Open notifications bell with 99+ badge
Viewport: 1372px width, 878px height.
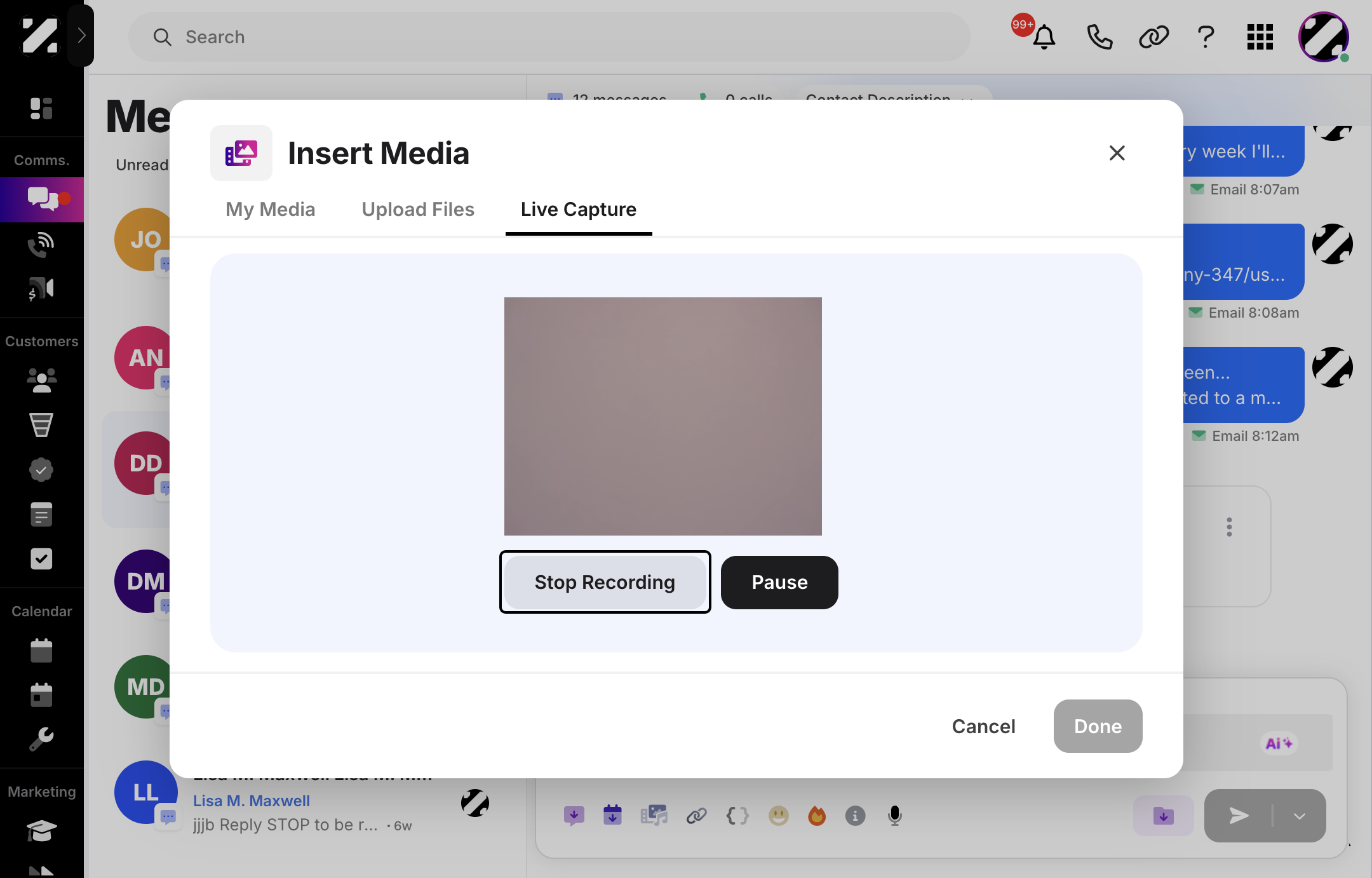point(1043,37)
